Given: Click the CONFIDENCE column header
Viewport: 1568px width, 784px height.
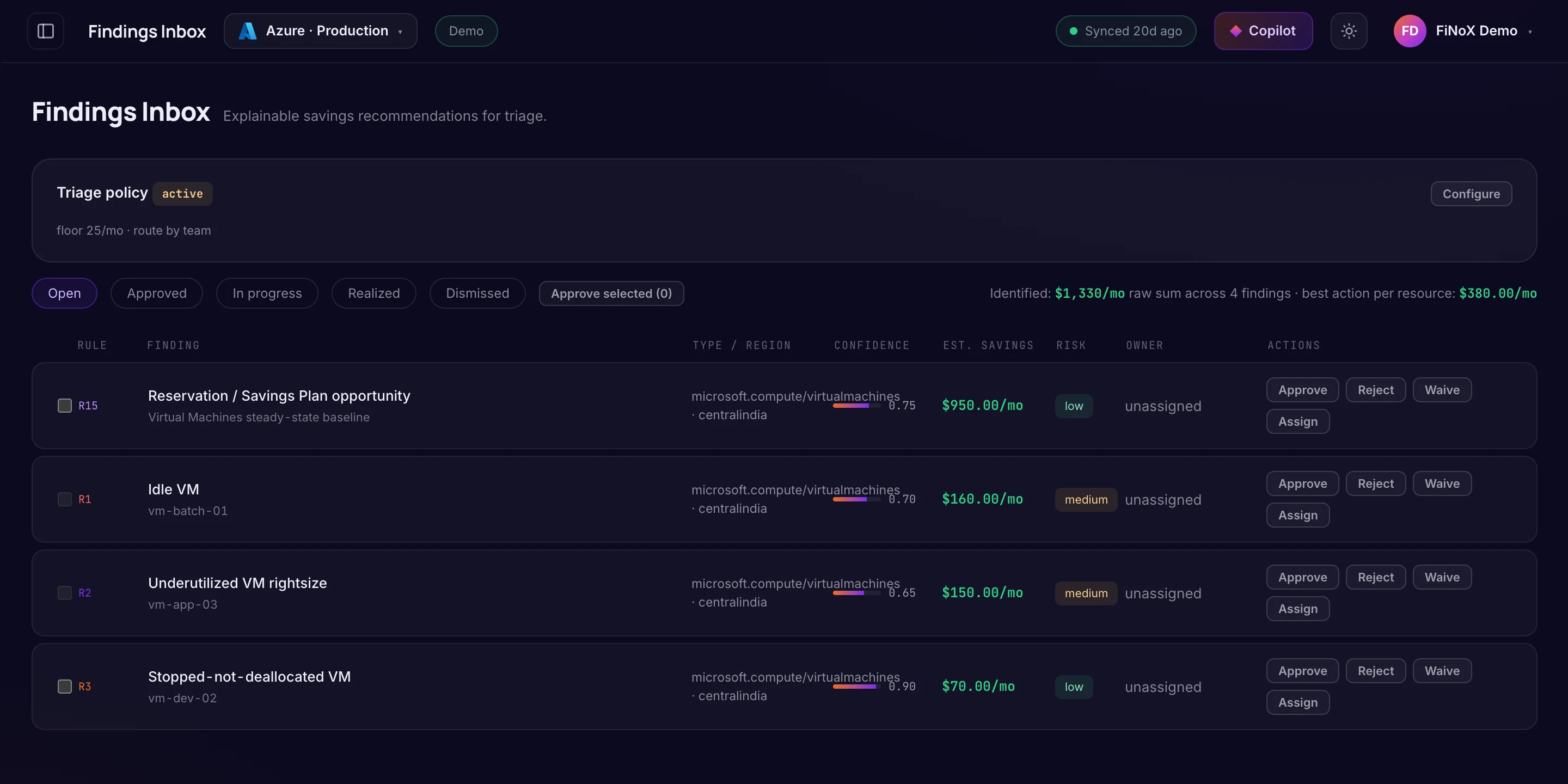Looking at the screenshot, I should click(x=872, y=346).
